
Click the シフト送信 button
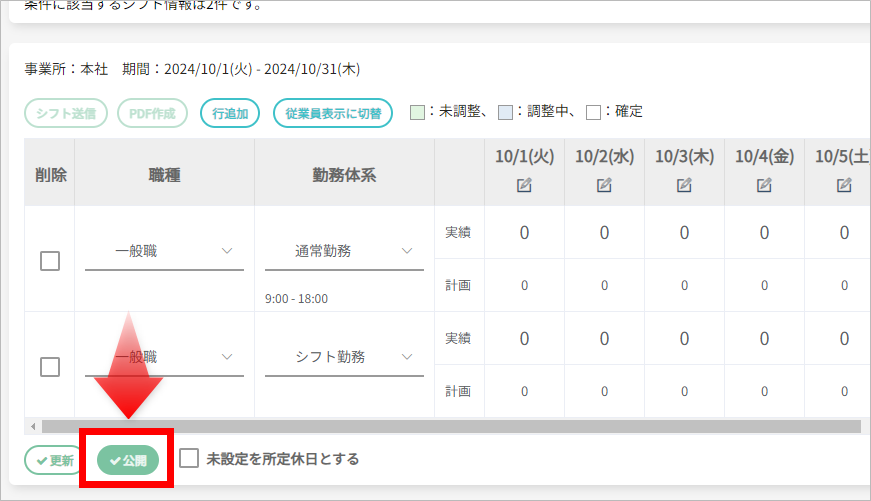[66, 113]
